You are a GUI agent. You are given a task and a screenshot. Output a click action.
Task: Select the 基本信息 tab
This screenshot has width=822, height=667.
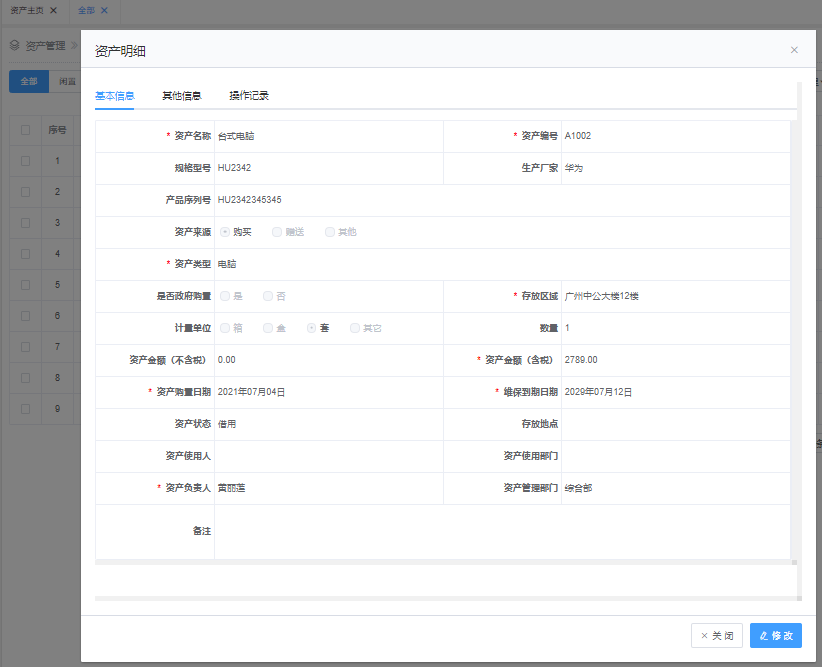point(114,96)
